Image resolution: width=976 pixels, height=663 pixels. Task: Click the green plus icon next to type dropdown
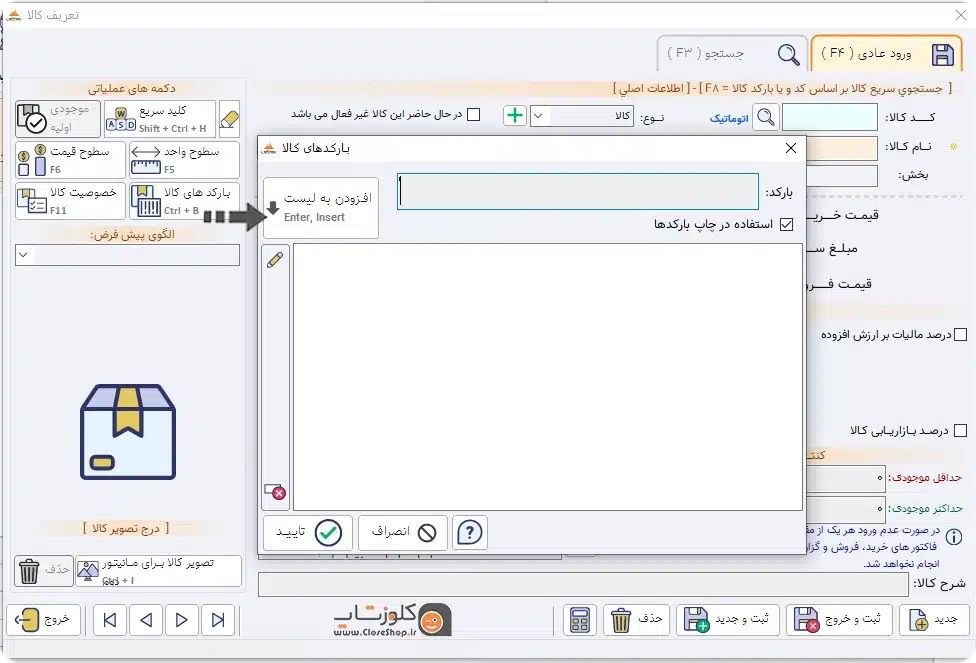[515, 116]
